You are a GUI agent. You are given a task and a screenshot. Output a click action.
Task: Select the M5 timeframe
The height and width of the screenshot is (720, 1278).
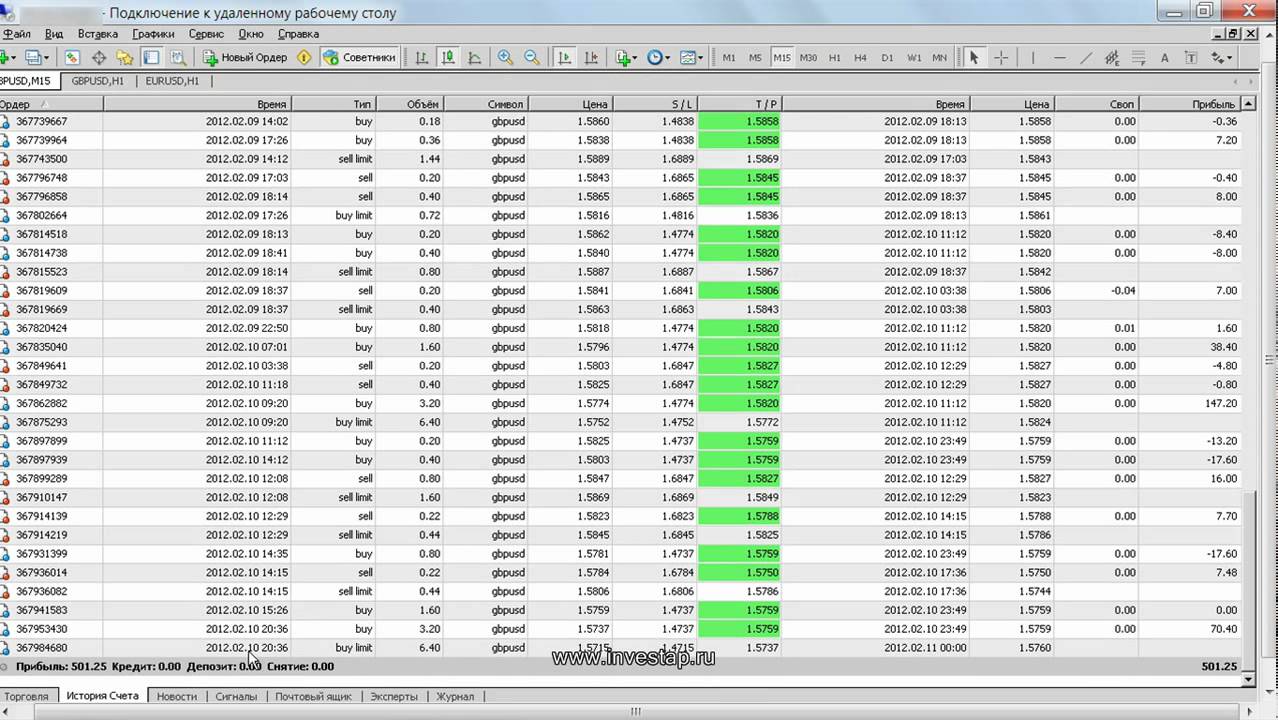[x=755, y=58]
